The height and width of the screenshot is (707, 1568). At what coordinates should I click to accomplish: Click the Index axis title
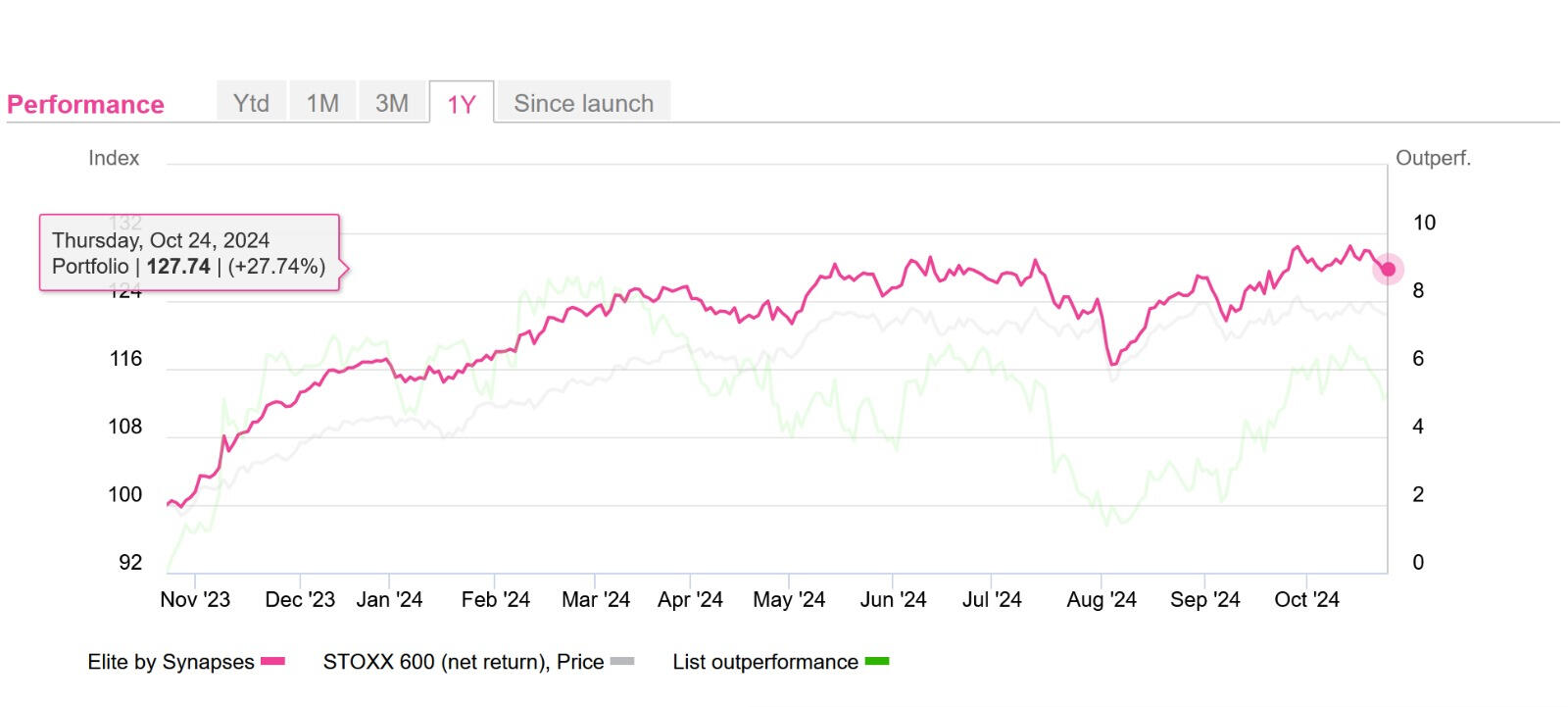(114, 158)
